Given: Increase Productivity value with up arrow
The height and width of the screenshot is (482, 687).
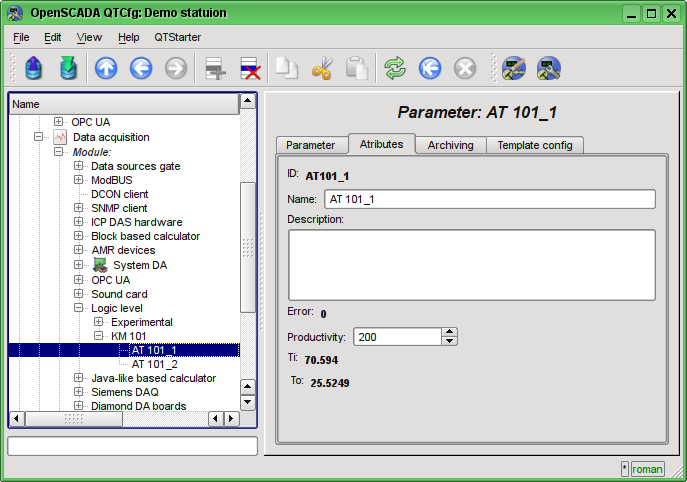Looking at the screenshot, I should 450,332.
